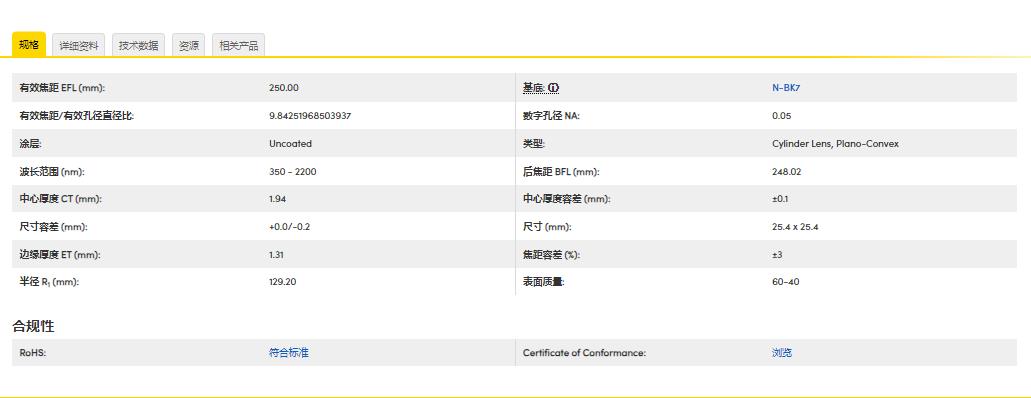This screenshot has height=398, width=1031.
Task: Open the 技术数据 tab
Action: pos(139,45)
